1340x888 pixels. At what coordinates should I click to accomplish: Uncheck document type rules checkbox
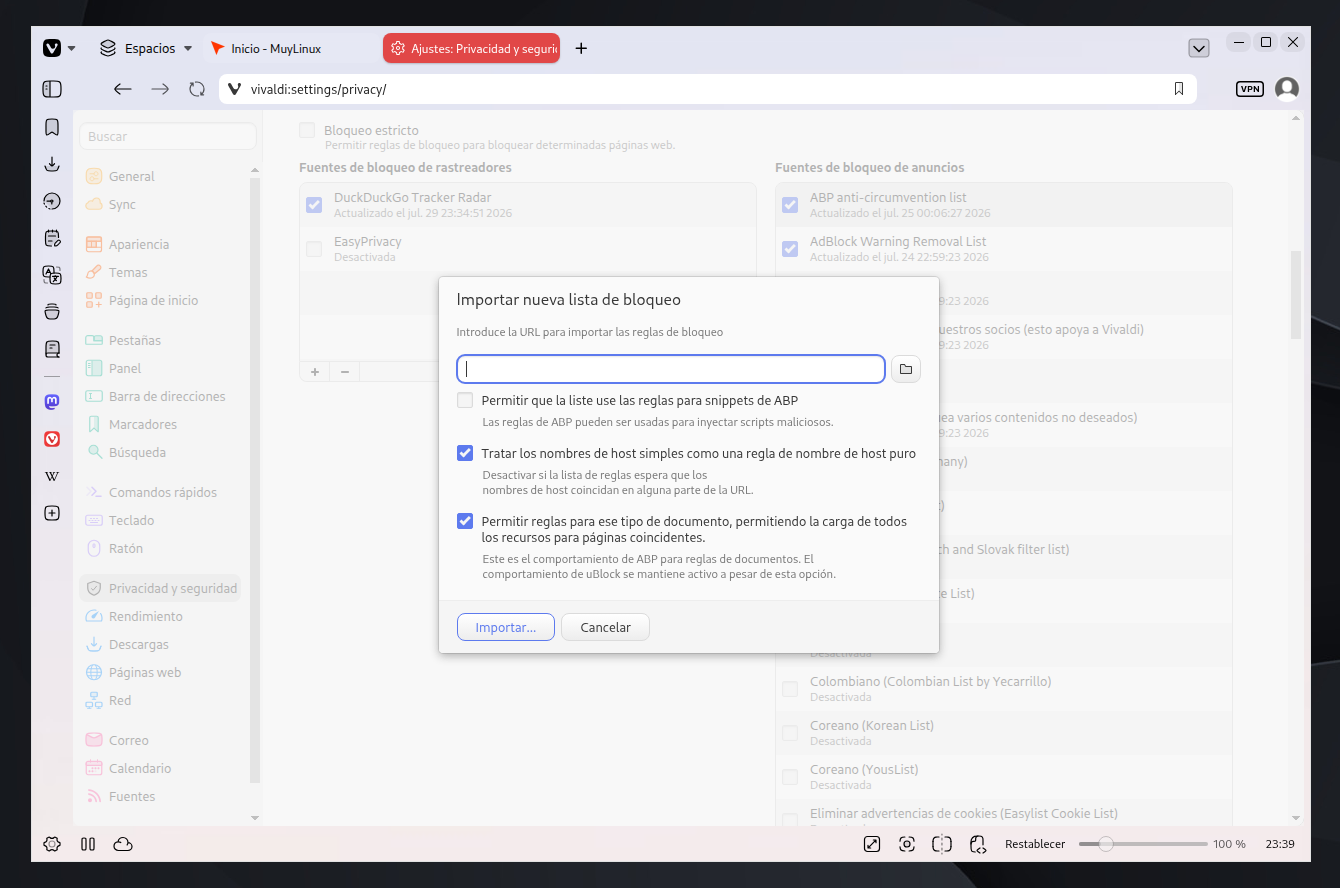[x=465, y=521]
